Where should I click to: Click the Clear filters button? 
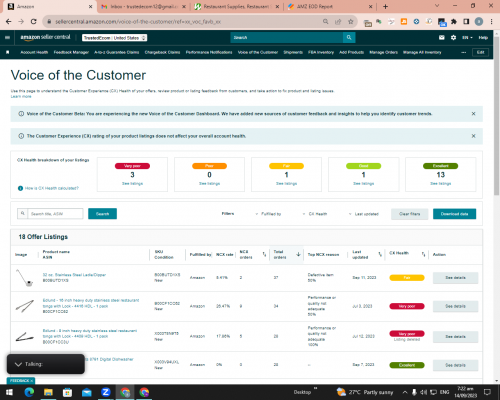[410, 214]
